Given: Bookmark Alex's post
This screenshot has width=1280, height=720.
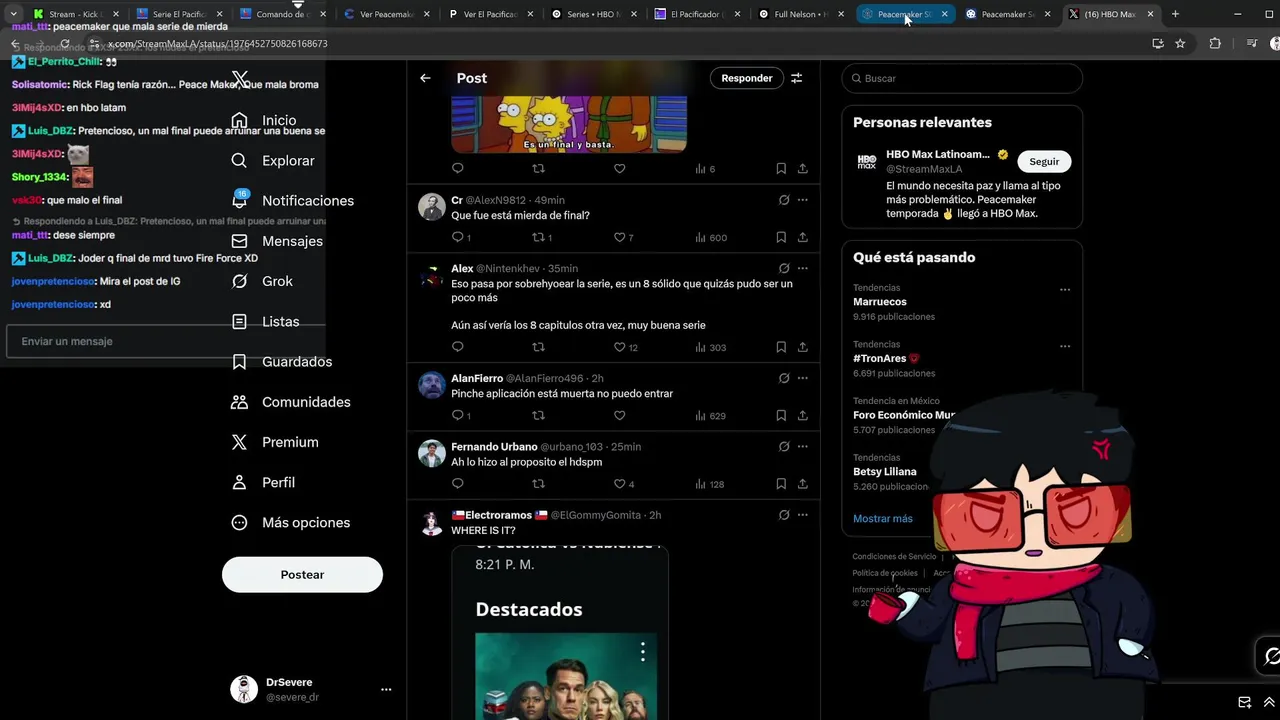Looking at the screenshot, I should (x=781, y=347).
